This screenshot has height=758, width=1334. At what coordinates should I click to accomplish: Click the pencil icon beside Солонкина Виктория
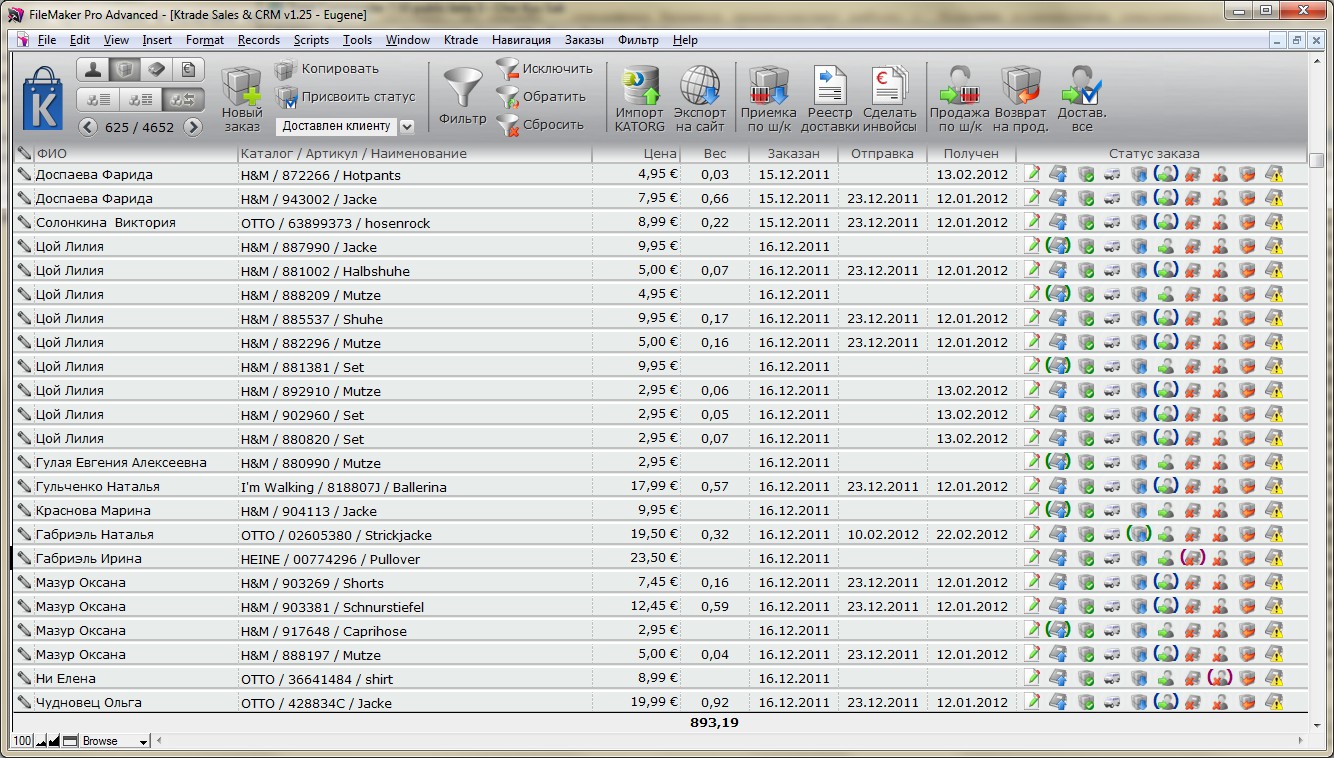(x=24, y=222)
